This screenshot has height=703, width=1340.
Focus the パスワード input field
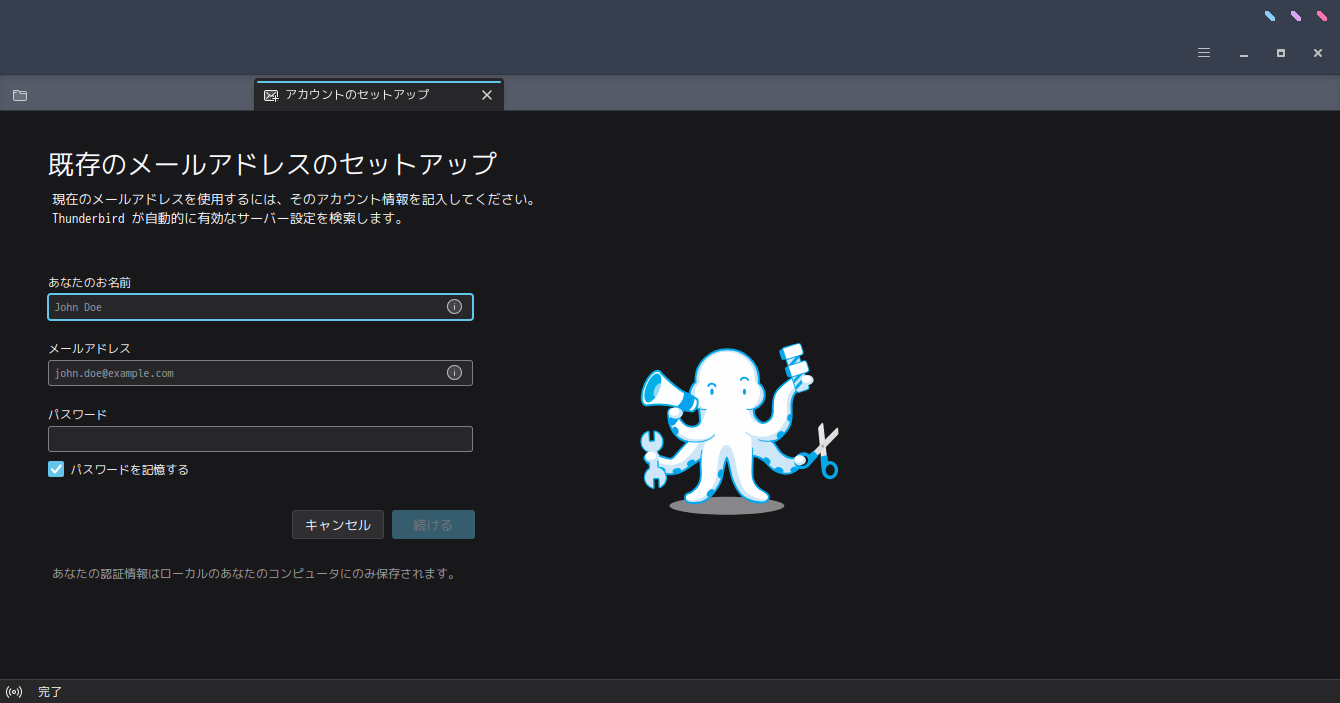[260, 439]
